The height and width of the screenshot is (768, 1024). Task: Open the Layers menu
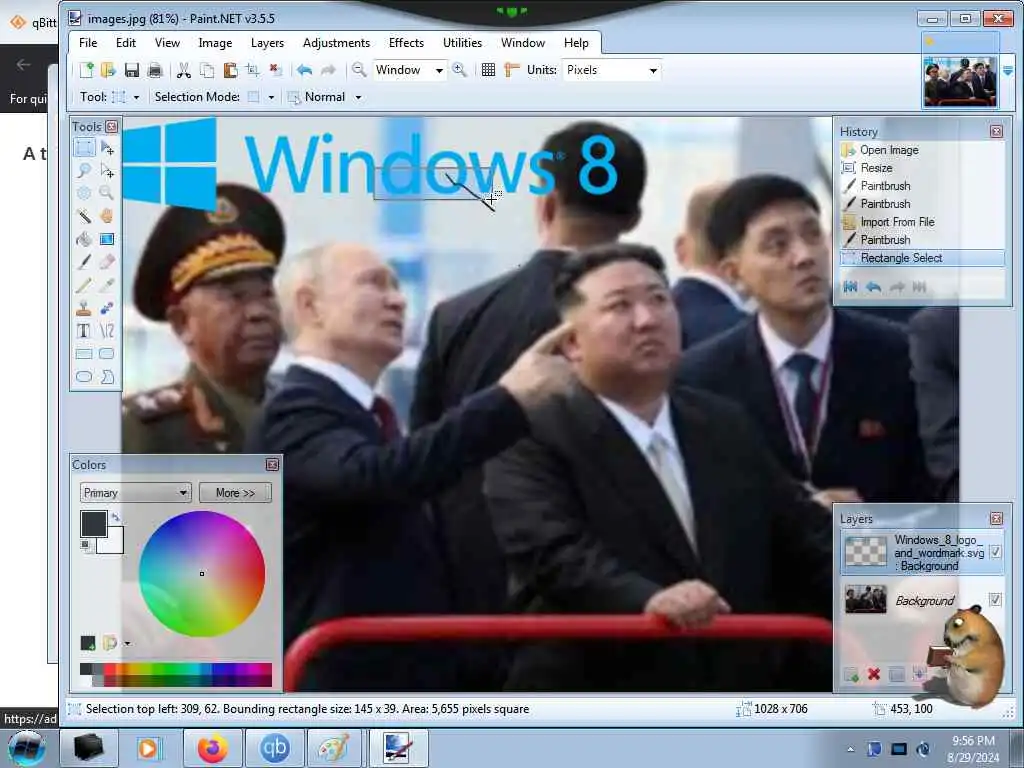point(267,42)
